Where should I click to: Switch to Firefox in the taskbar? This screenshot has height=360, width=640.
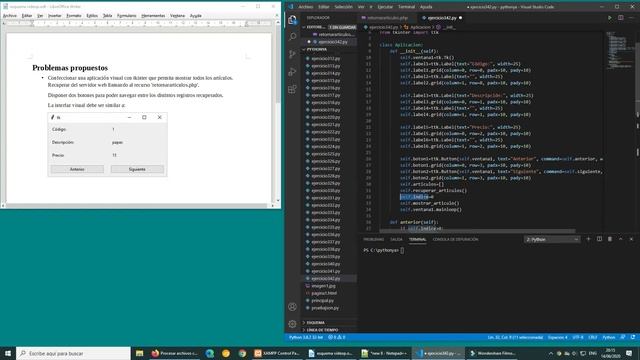click(175, 353)
